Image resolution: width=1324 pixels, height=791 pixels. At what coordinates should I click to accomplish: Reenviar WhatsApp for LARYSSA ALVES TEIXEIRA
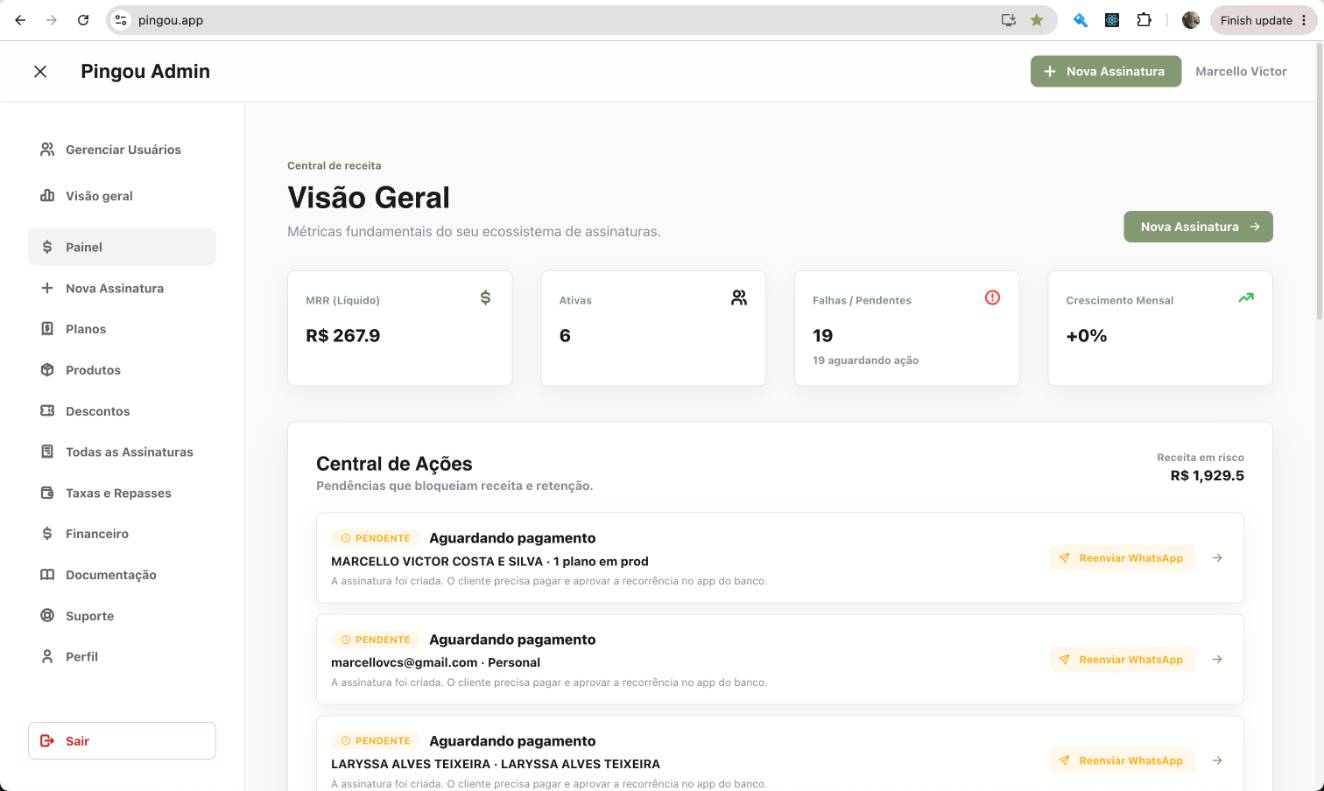pyautogui.click(x=1122, y=760)
